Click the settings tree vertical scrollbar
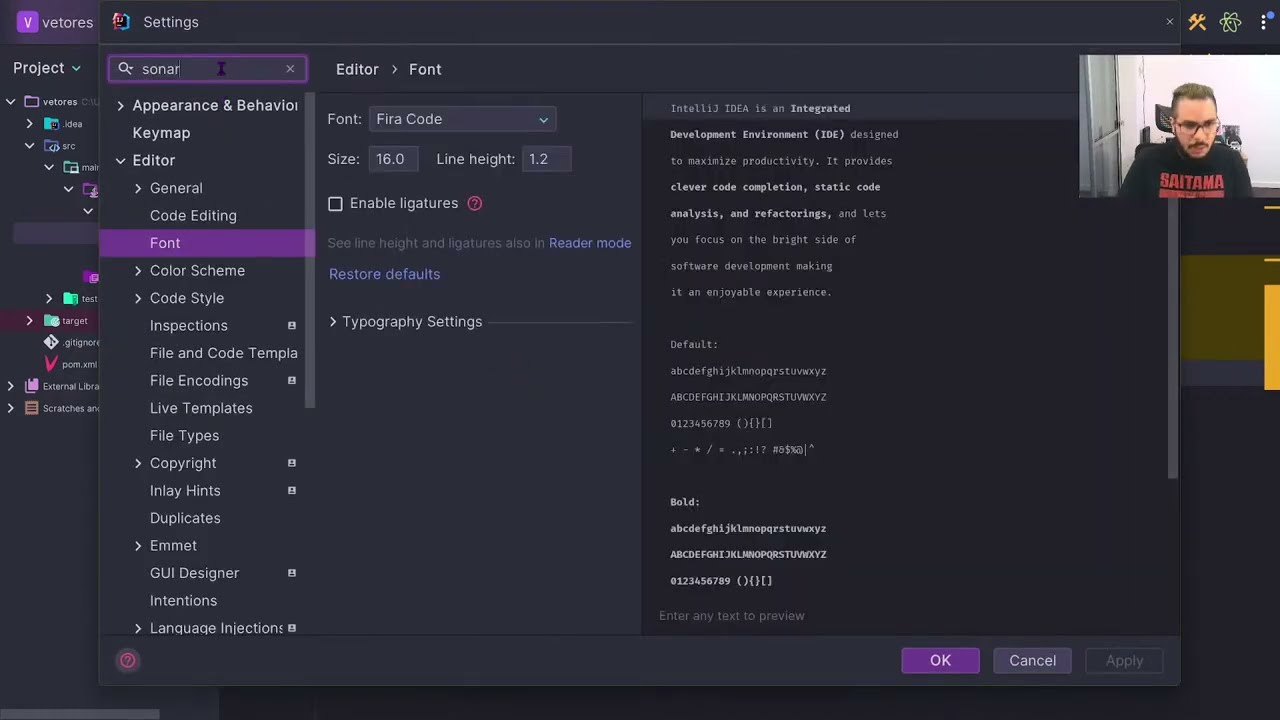Viewport: 1280px width, 720px height. click(310, 250)
